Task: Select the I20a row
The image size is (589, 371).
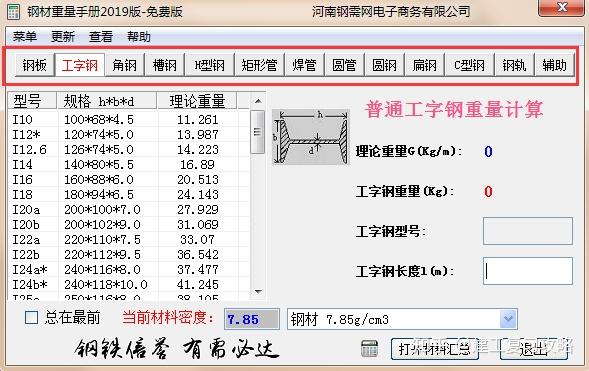Action: [x=129, y=210]
